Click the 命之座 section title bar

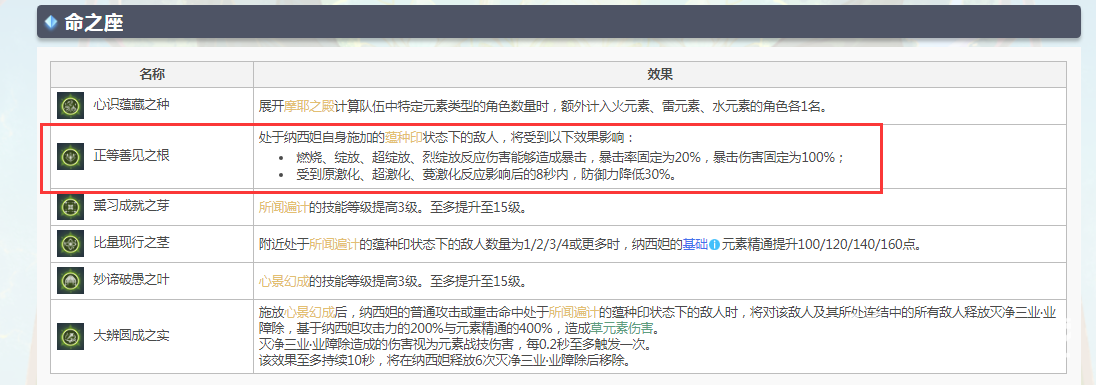point(558,22)
